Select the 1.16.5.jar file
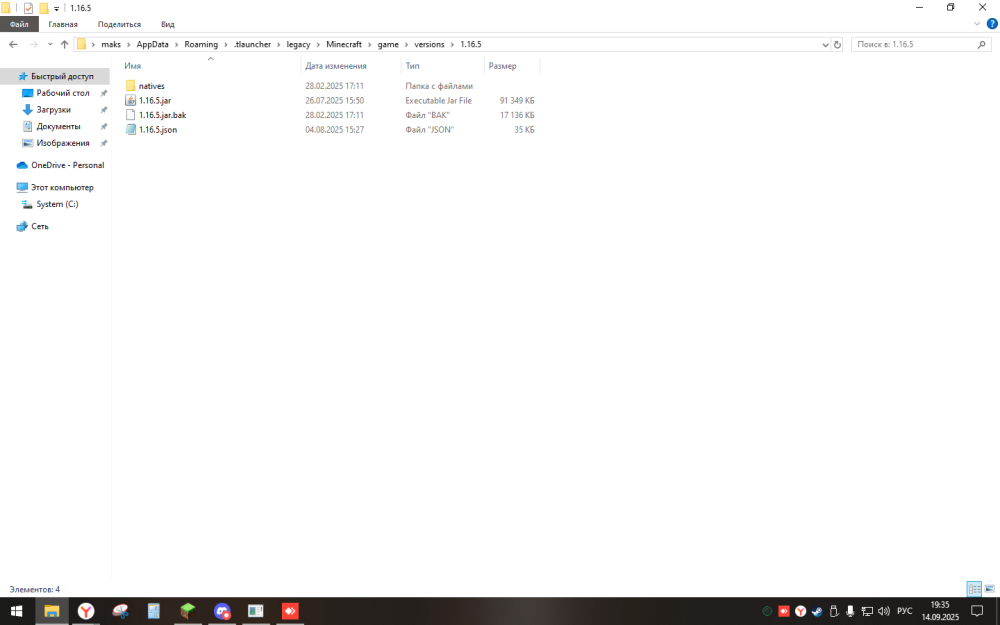 155,101
